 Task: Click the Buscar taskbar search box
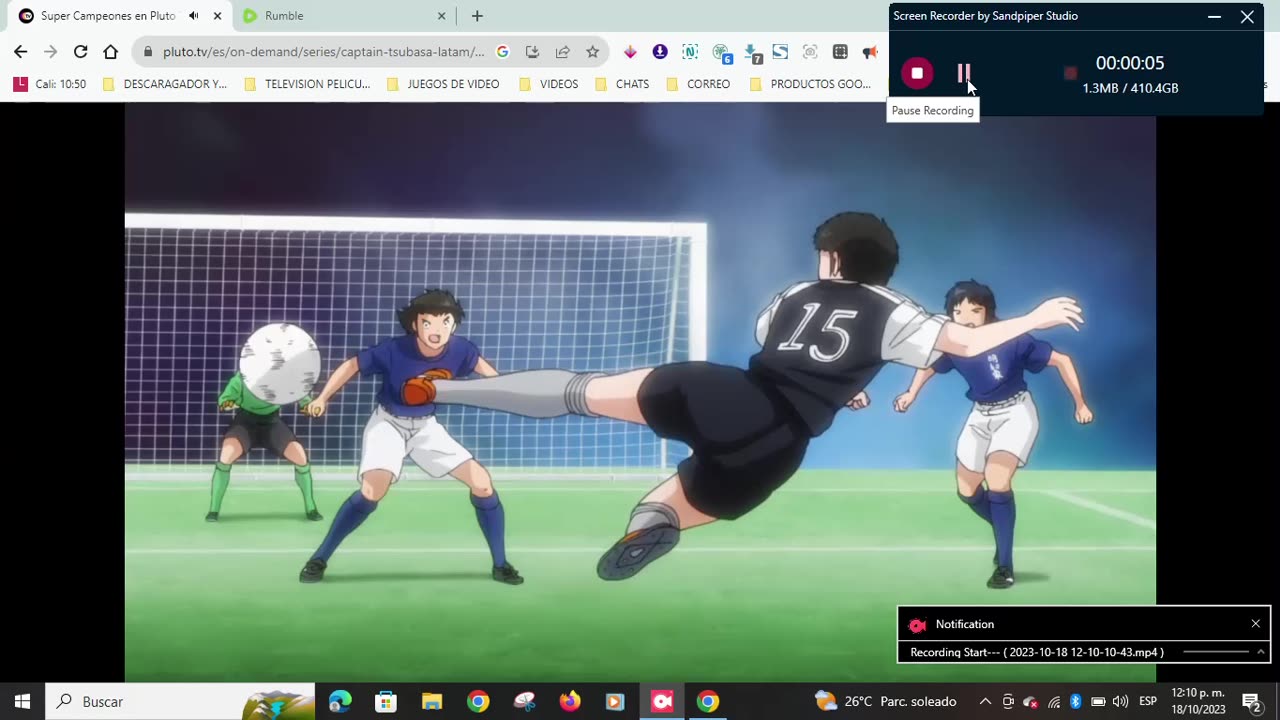coord(180,701)
